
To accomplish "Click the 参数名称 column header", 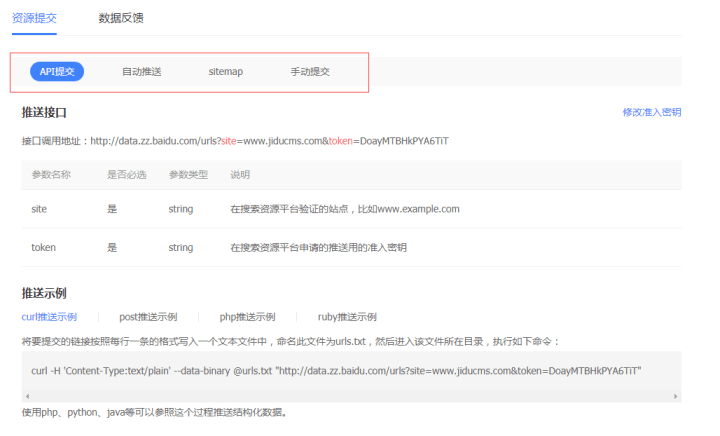I will [51, 175].
